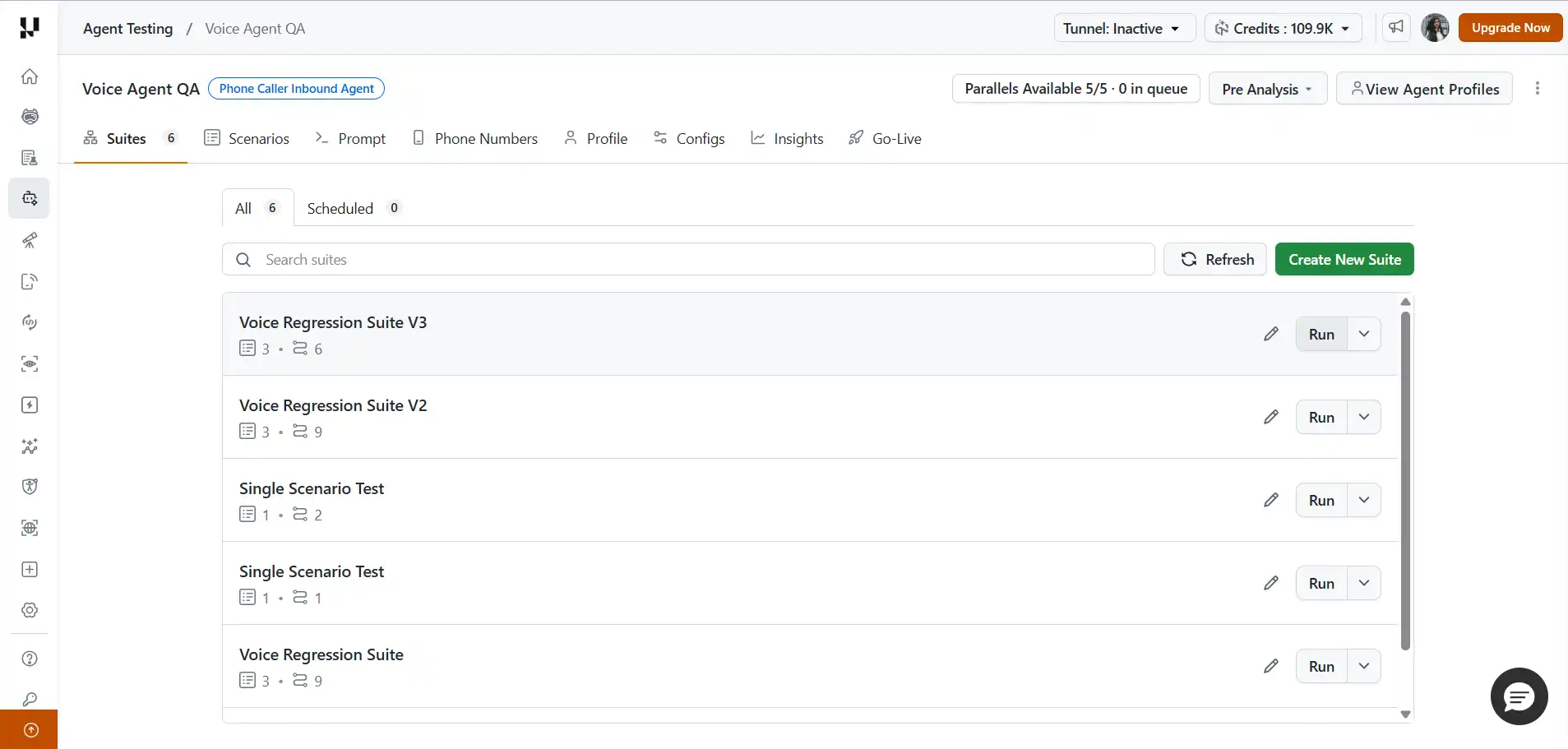Switch to the Suites tab

pyautogui.click(x=130, y=138)
